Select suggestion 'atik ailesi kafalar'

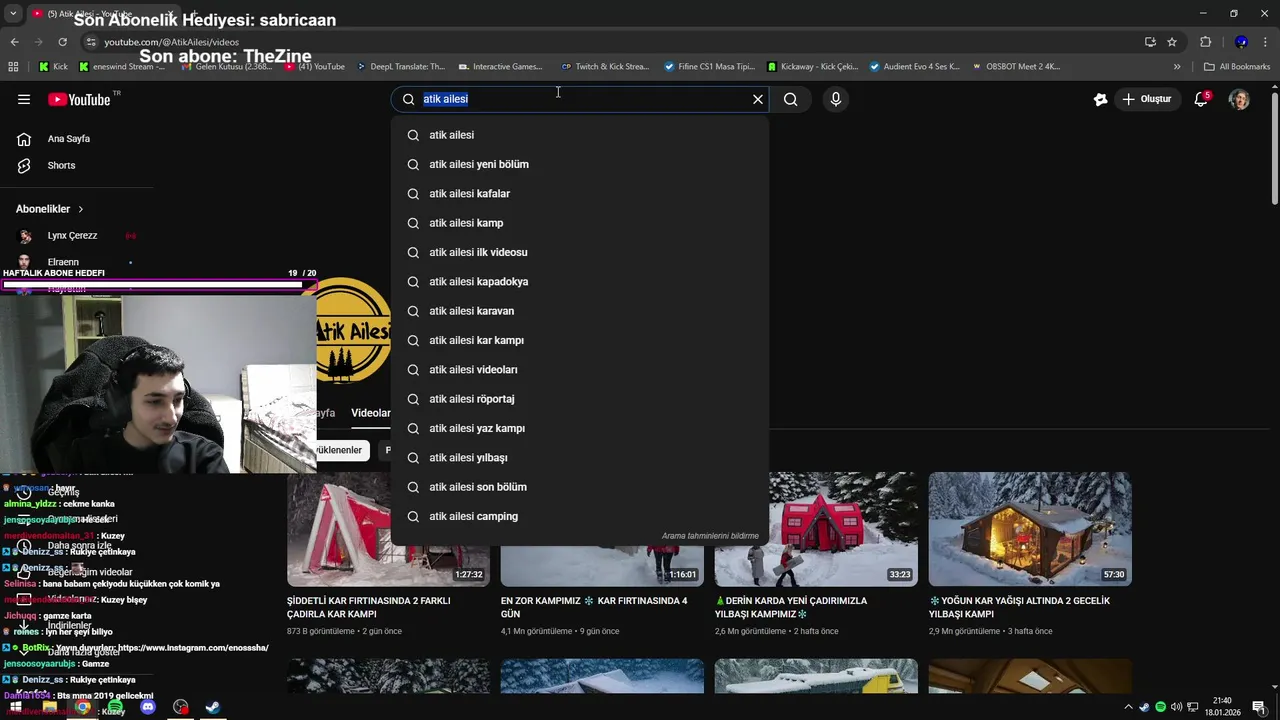tap(580, 193)
